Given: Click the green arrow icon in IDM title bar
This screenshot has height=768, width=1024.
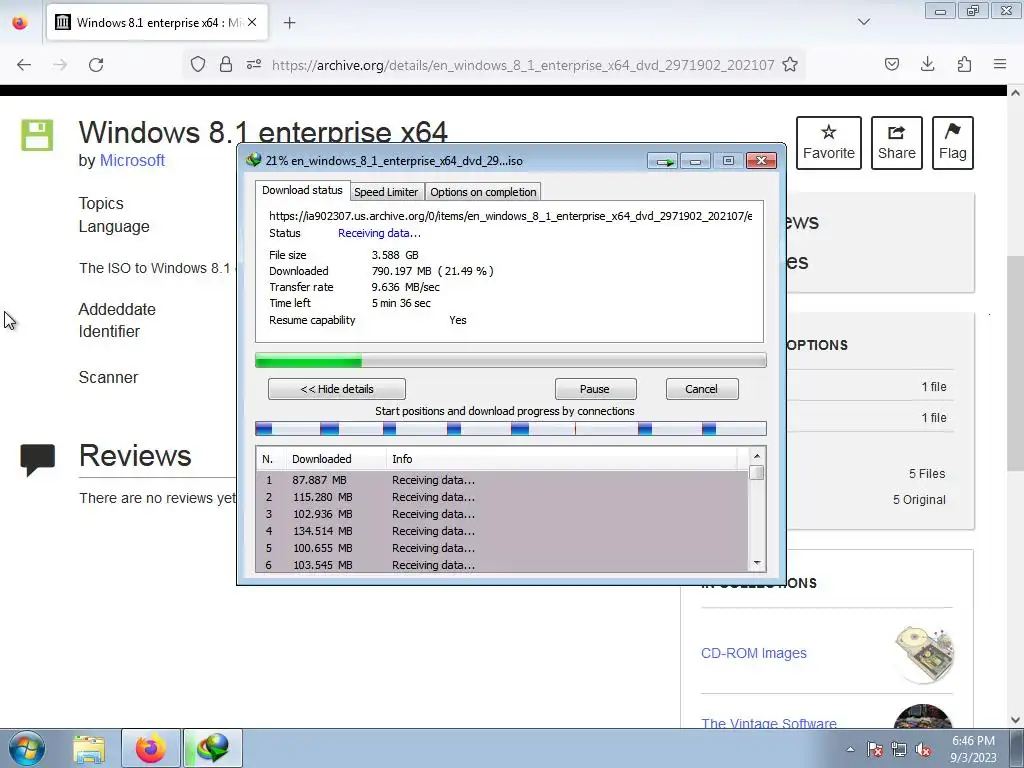Looking at the screenshot, I should tap(664, 161).
